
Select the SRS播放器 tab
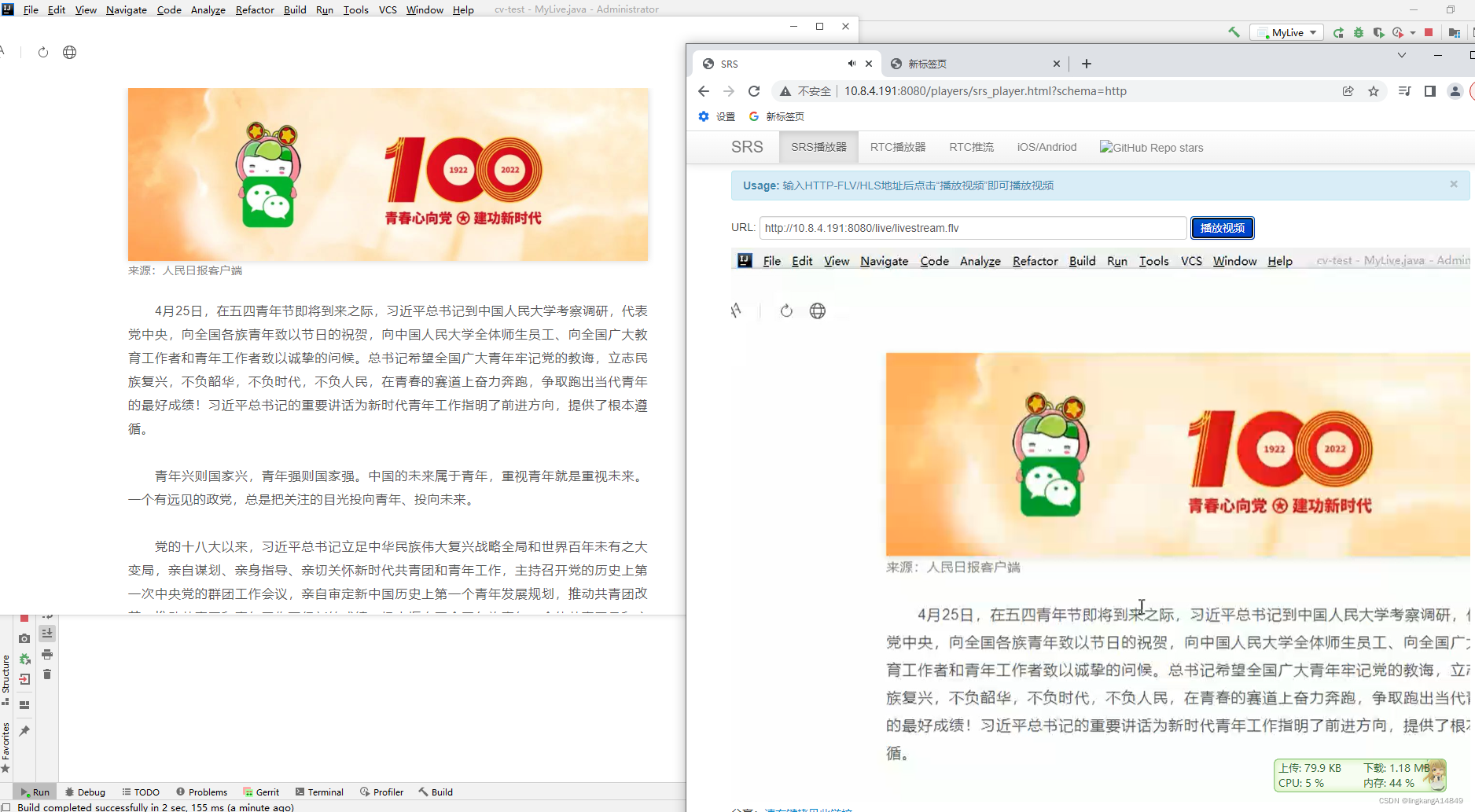(x=818, y=147)
